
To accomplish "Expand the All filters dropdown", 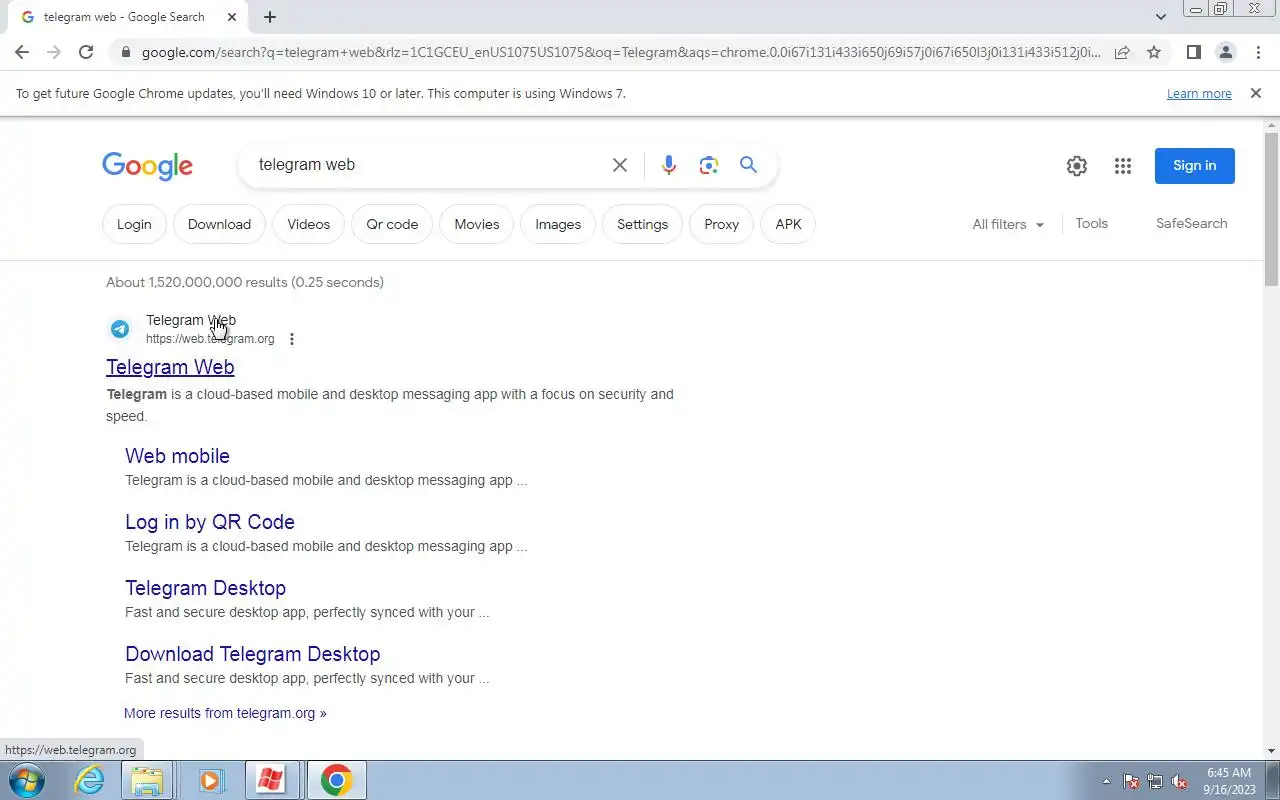I will tap(1008, 224).
